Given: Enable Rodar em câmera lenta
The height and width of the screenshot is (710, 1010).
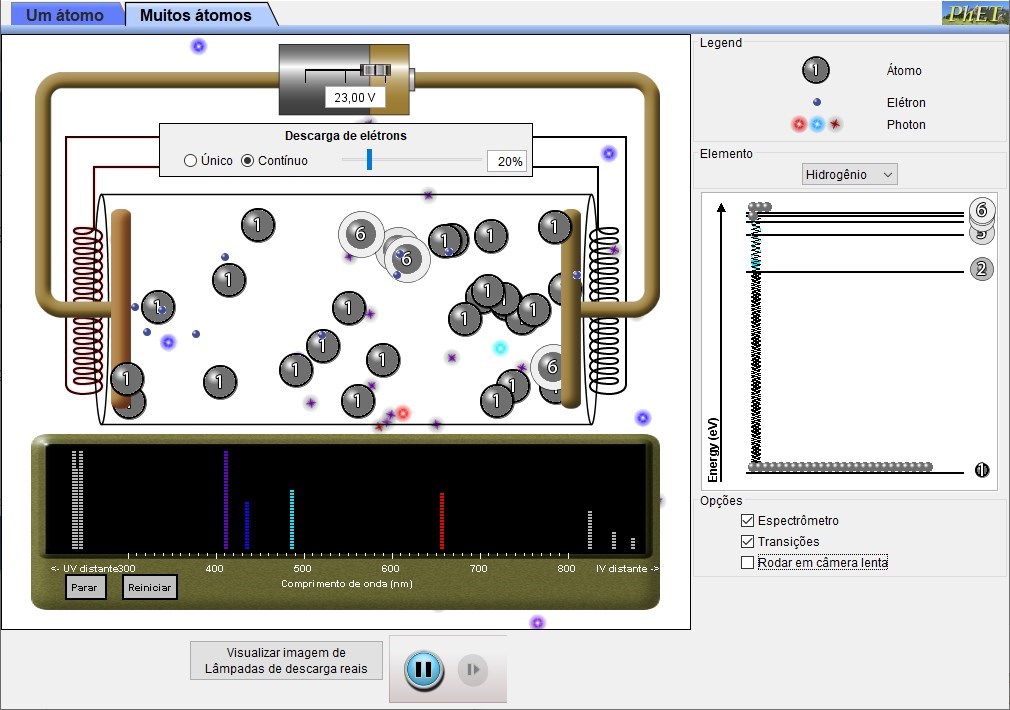Looking at the screenshot, I should pos(747,563).
